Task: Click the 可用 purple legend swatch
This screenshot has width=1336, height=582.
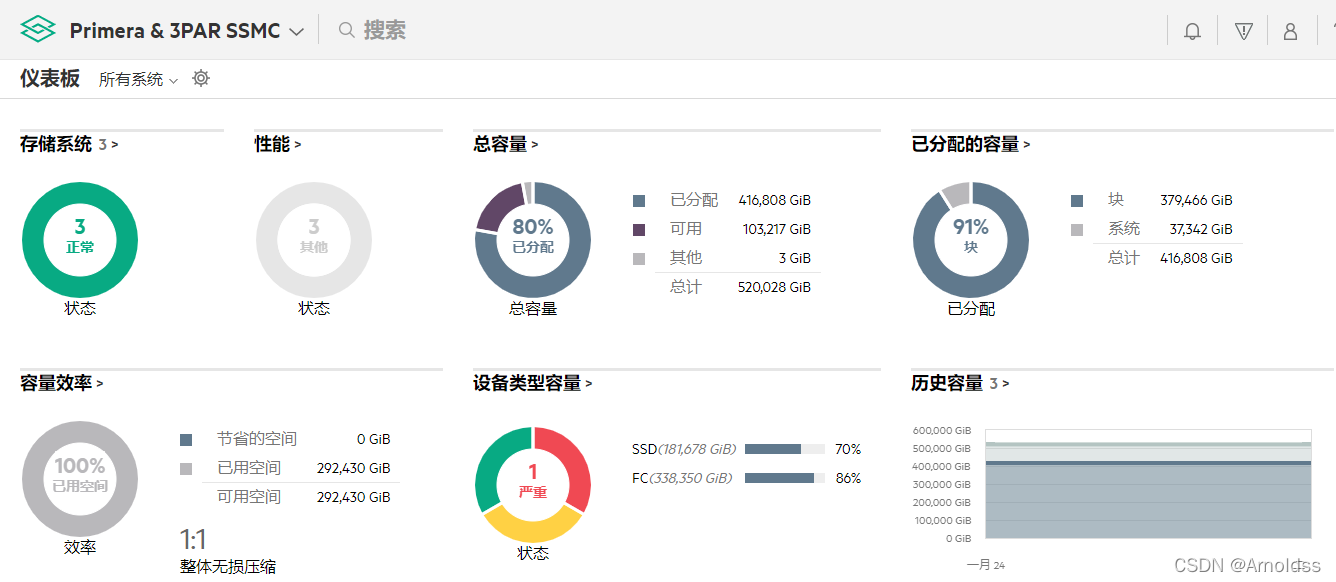Action: pyautogui.click(x=639, y=230)
